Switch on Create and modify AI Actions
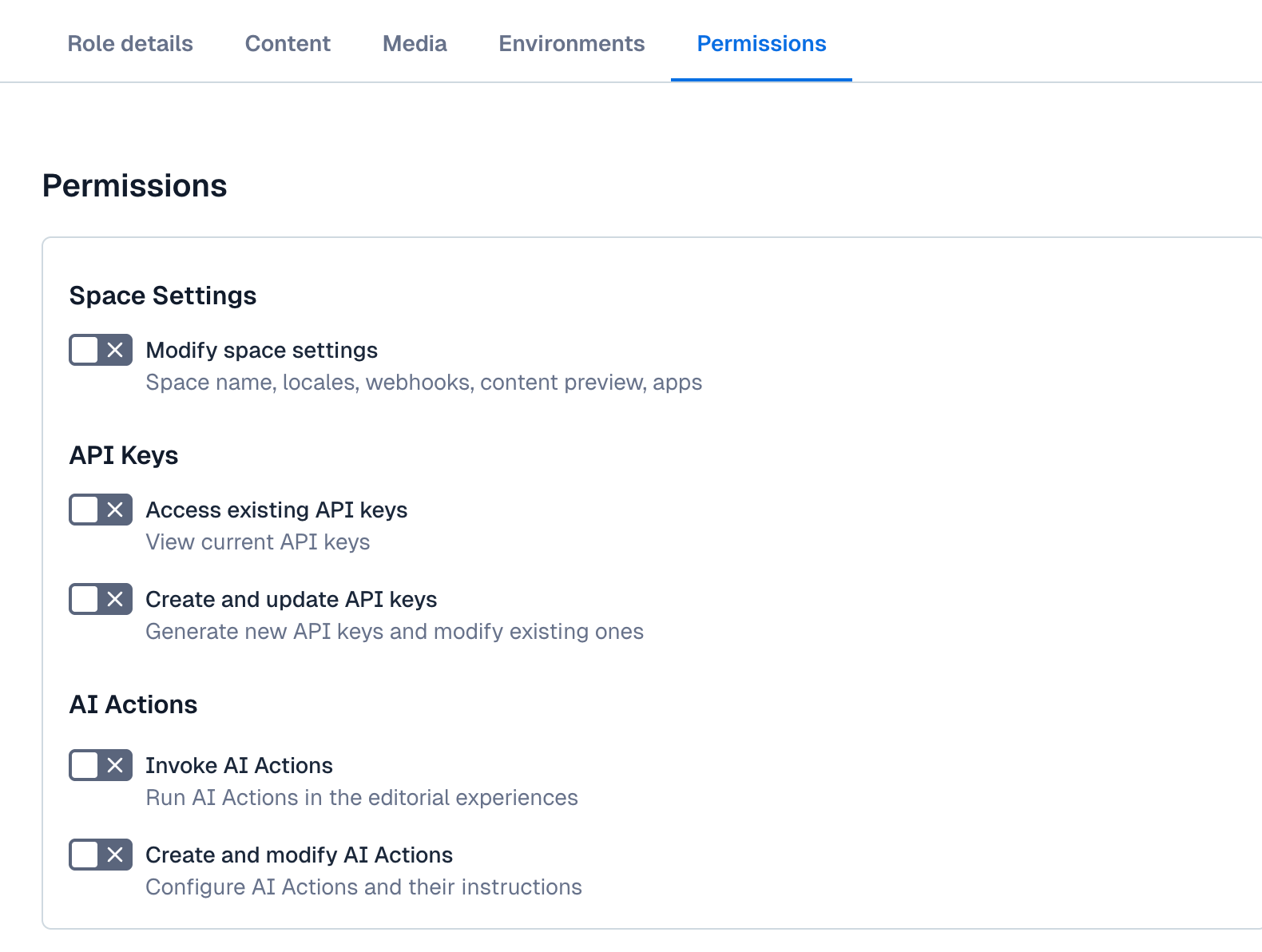1262x952 pixels. [x=101, y=855]
